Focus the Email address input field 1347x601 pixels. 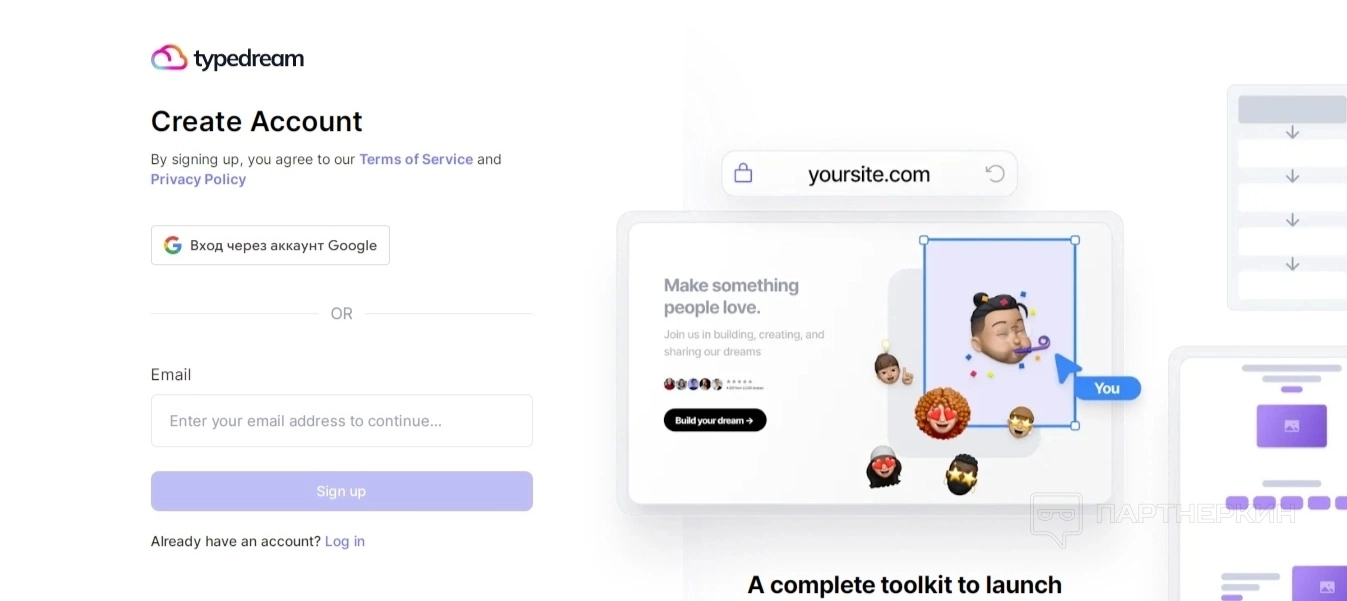[x=342, y=421]
